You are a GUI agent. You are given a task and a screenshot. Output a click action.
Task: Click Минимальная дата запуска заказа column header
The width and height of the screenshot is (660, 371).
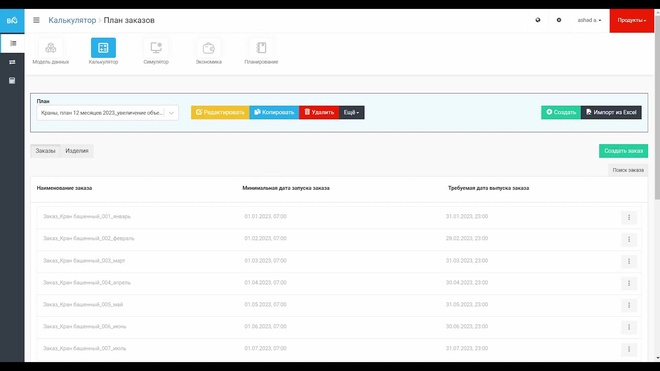286,188
